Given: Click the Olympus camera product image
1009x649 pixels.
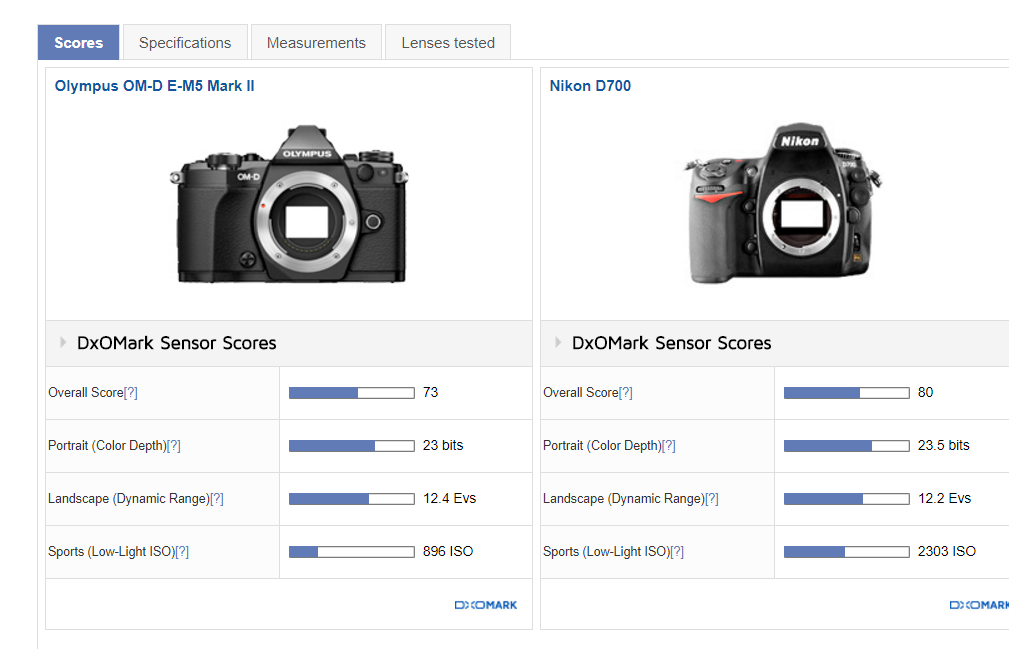Looking at the screenshot, I should click(x=289, y=204).
